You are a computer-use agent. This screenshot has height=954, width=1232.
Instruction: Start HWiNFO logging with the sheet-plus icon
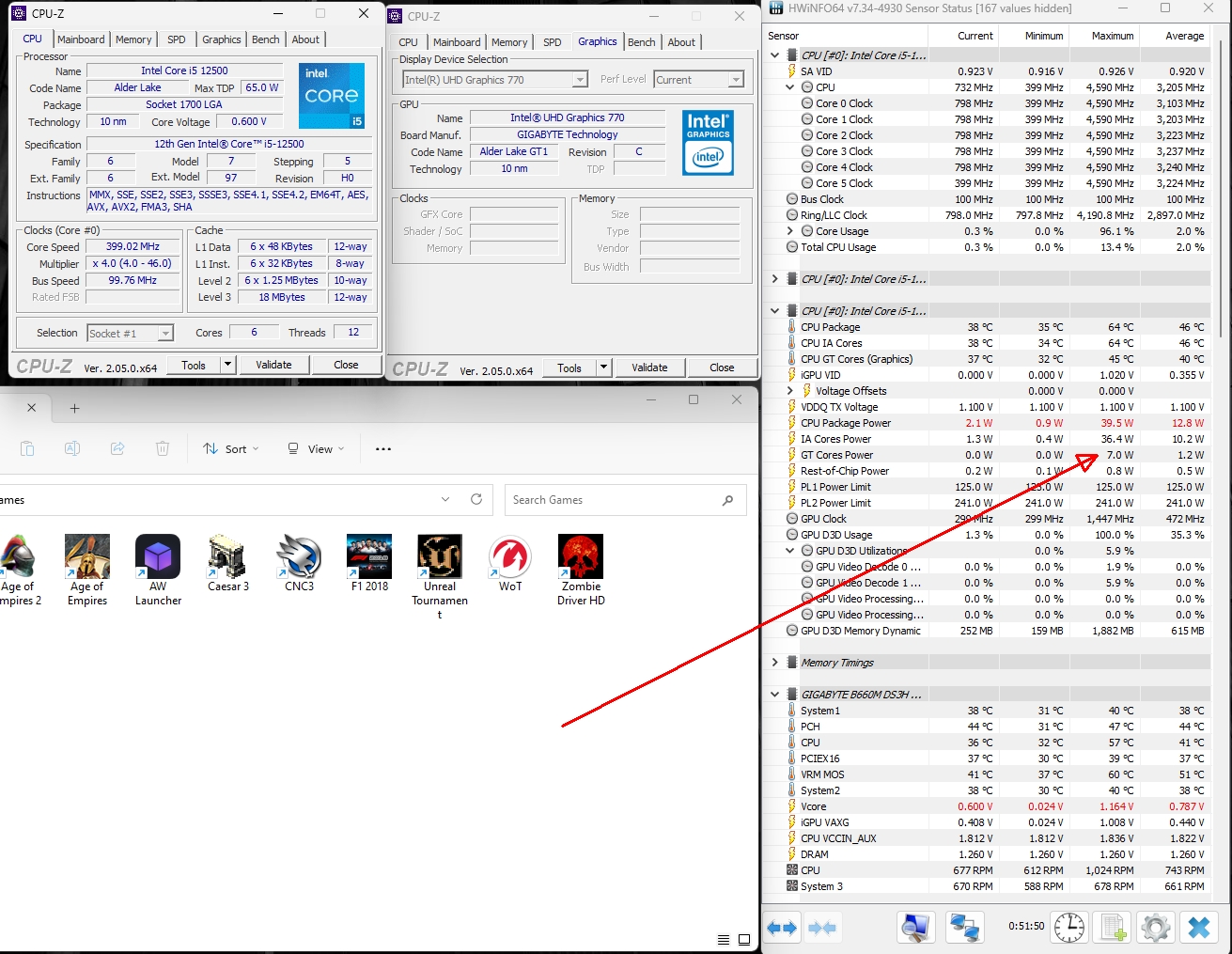[1113, 928]
